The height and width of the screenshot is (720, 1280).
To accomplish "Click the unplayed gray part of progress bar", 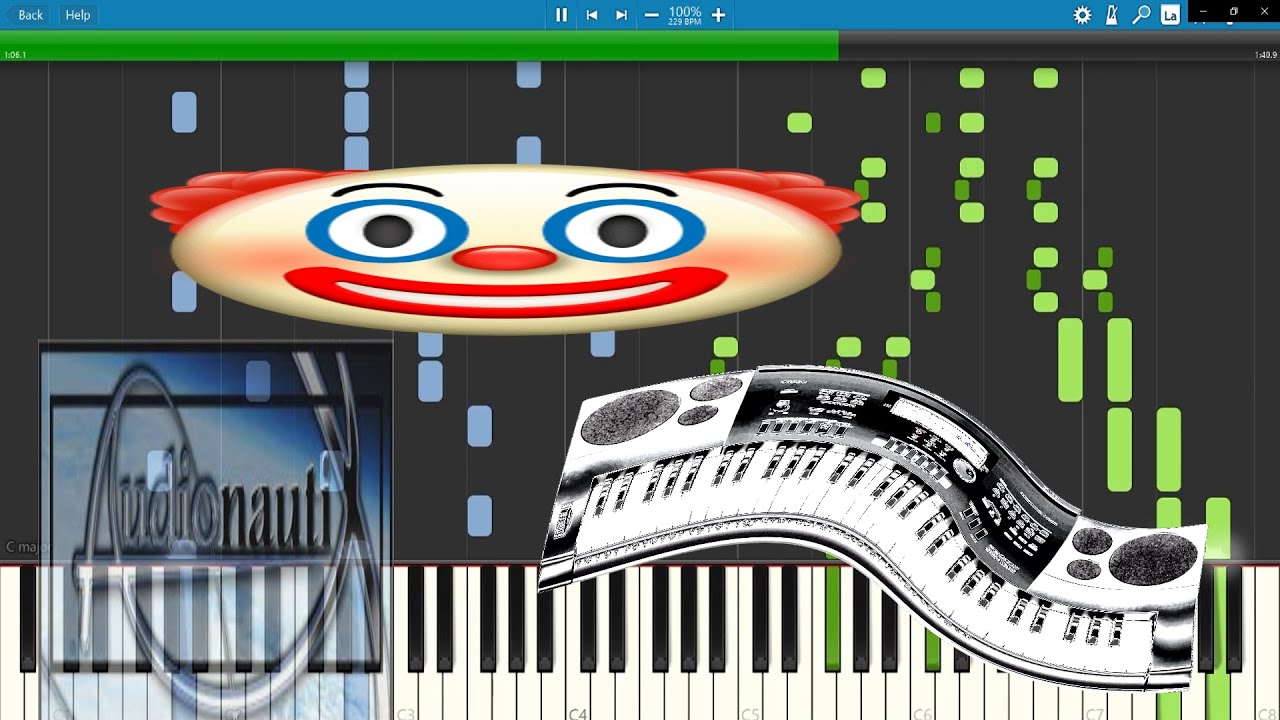I will coord(1059,45).
